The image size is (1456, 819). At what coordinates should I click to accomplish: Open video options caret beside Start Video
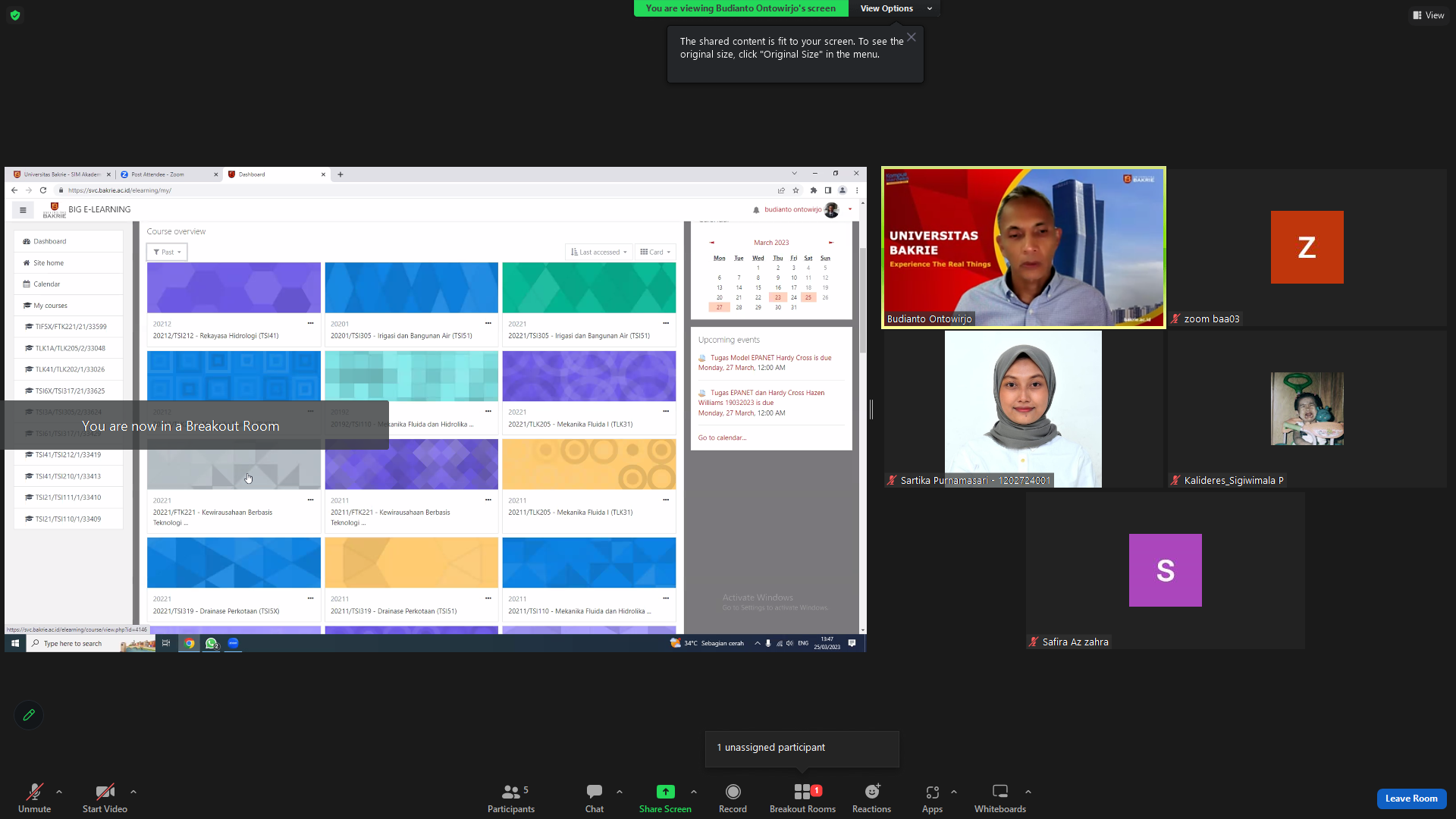click(133, 792)
